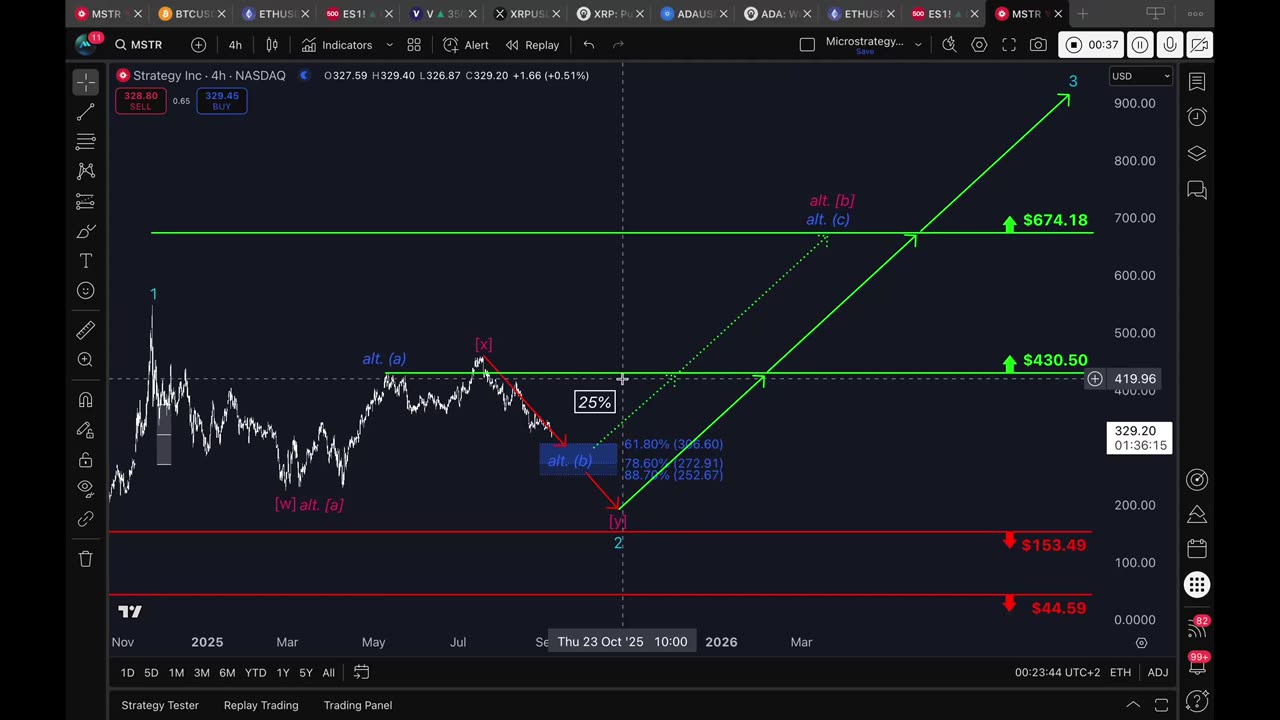Click the BUY 329.45 button

[x=221, y=101]
